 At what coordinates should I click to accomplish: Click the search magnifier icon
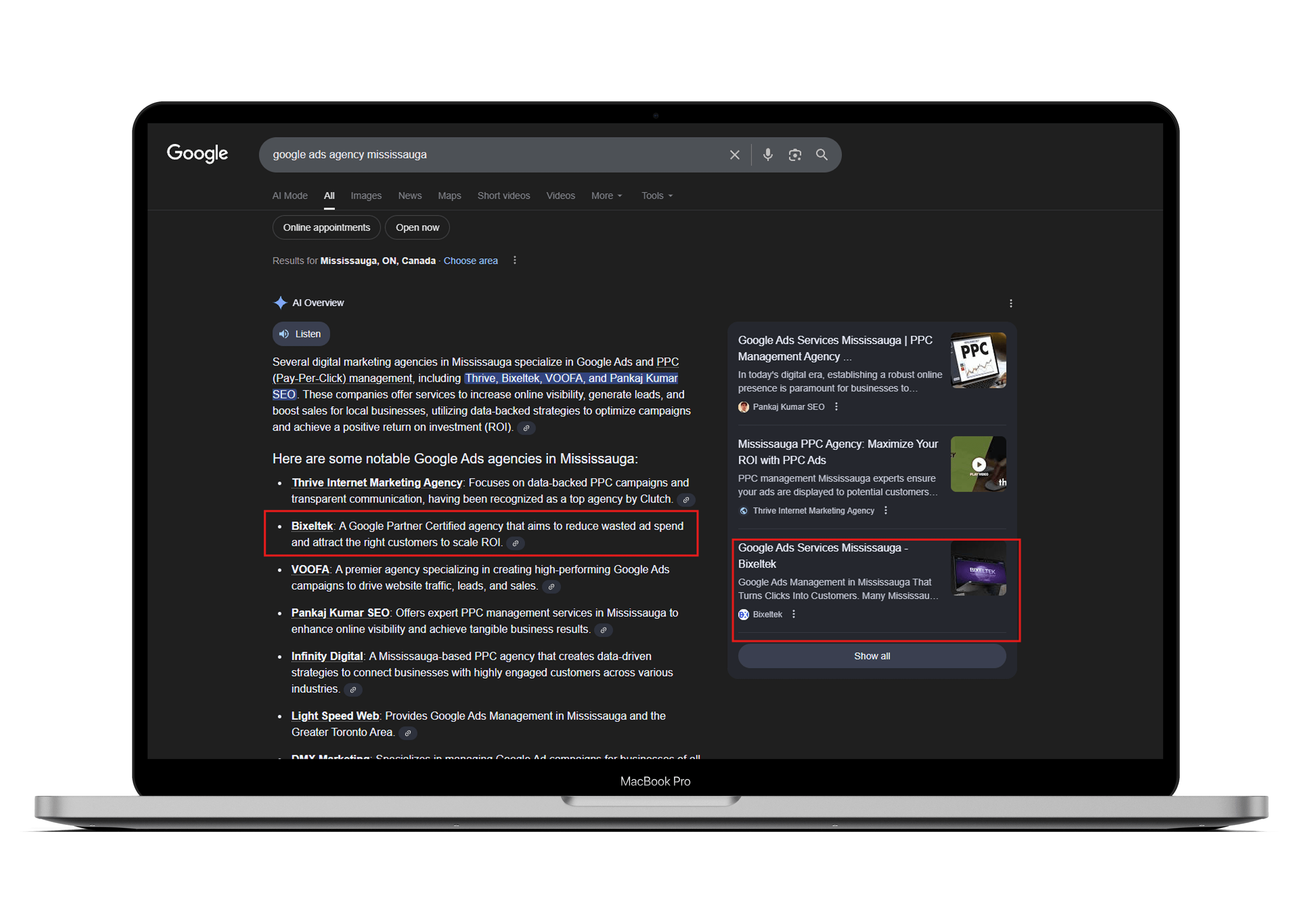click(822, 155)
